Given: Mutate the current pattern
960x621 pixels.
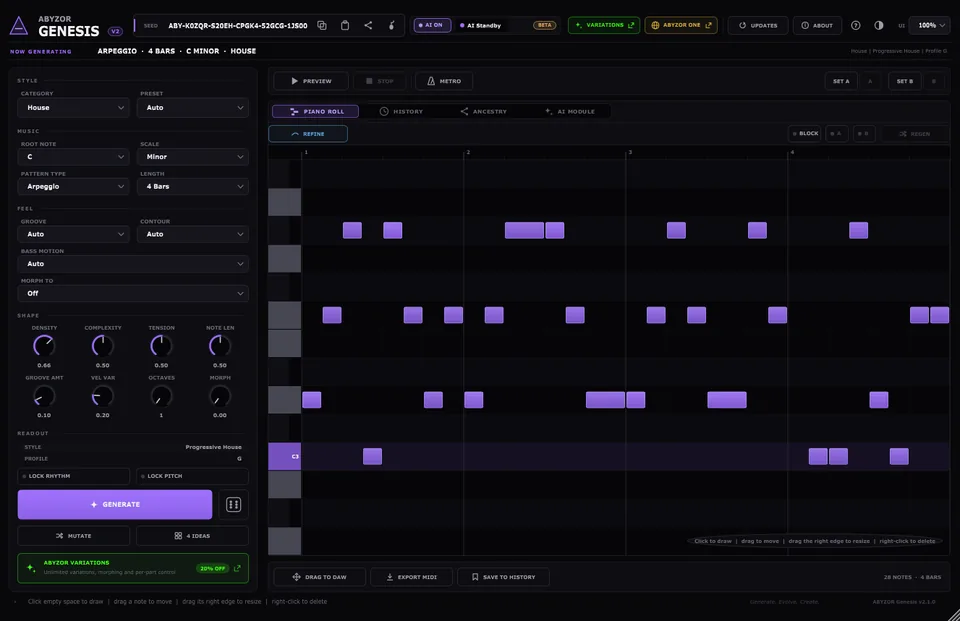Looking at the screenshot, I should coord(73,536).
